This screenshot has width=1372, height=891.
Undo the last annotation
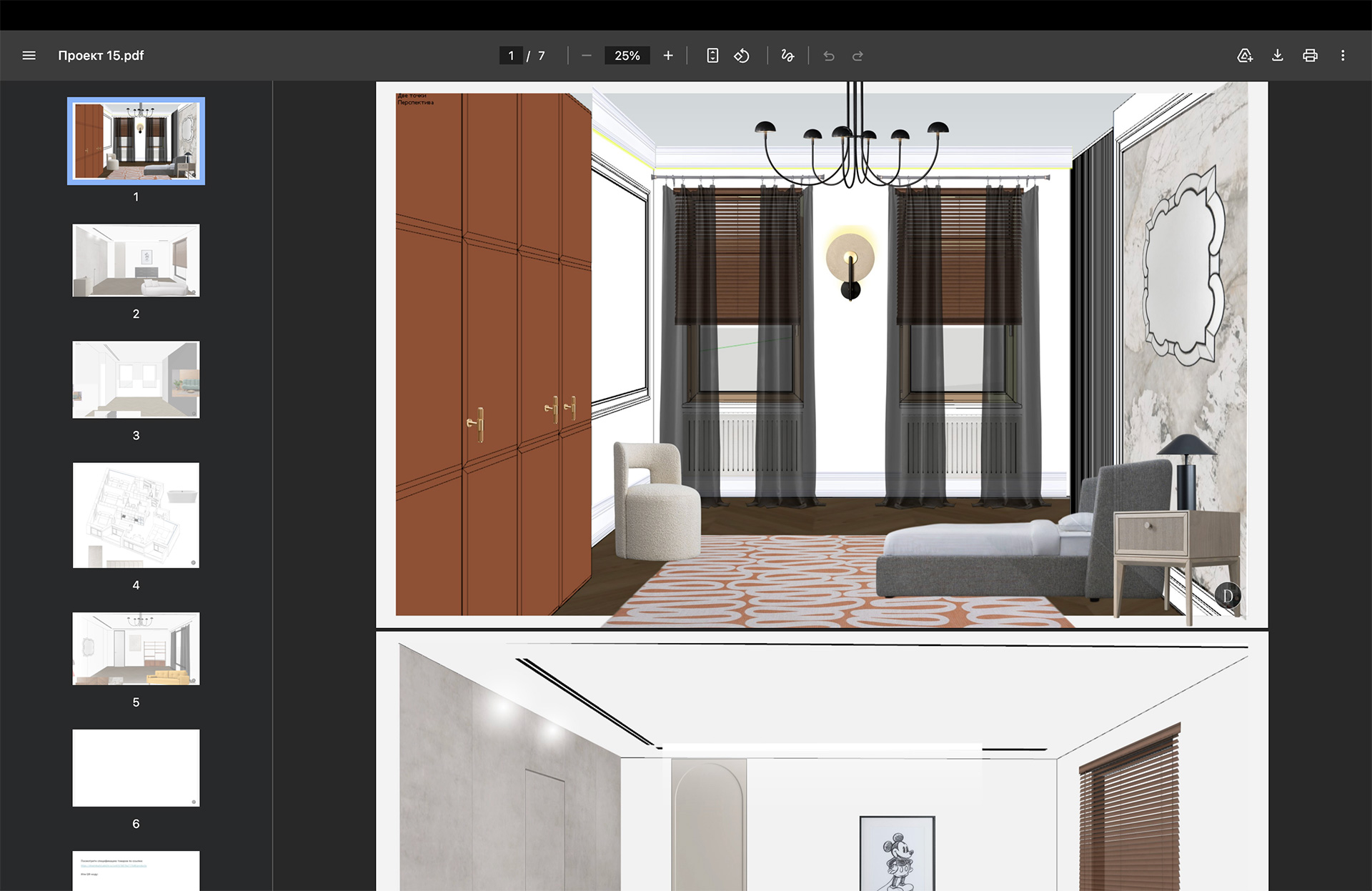(x=829, y=56)
